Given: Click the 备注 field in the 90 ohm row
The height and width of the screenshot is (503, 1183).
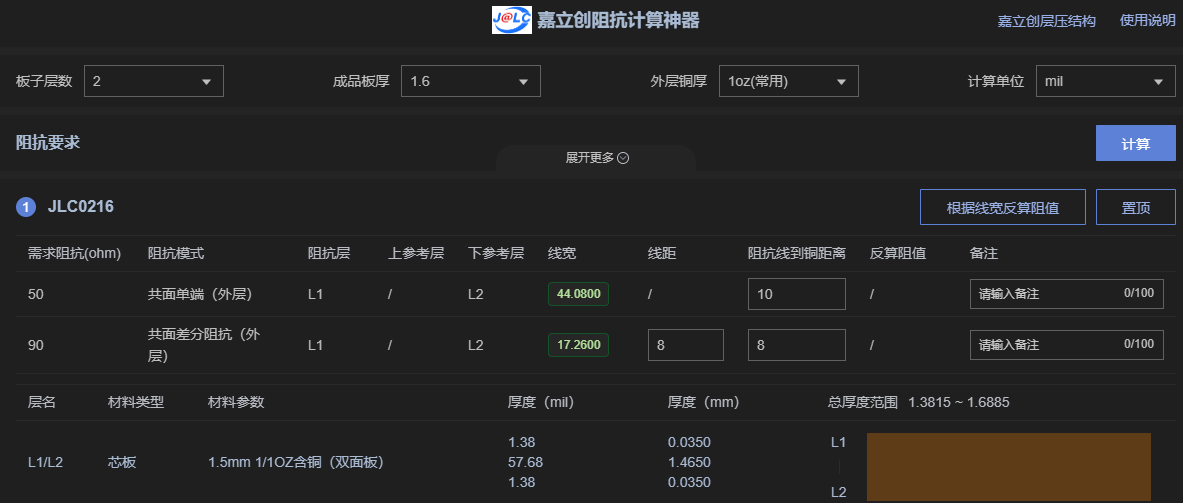Looking at the screenshot, I should click(x=1067, y=345).
